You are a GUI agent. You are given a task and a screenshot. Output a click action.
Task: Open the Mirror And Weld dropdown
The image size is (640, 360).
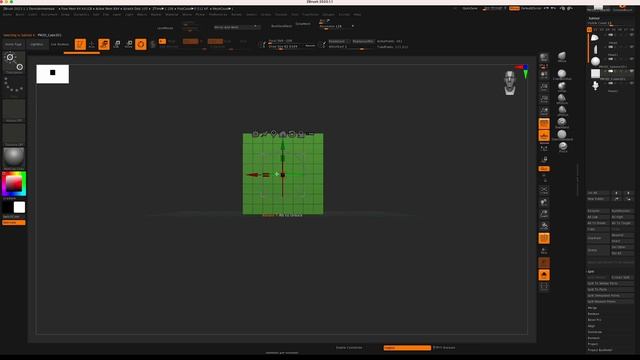237,27
